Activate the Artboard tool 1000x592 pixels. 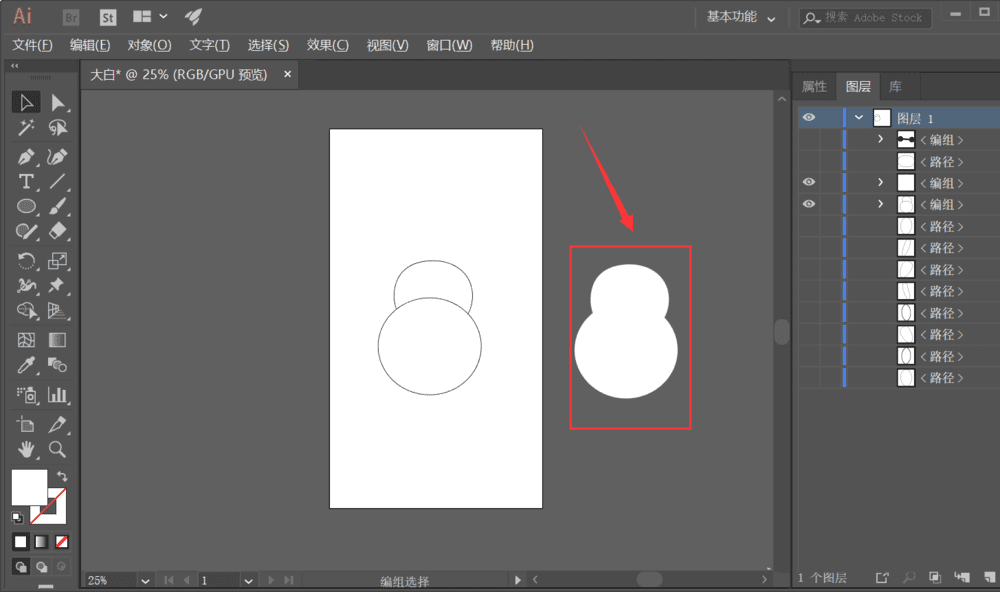(x=26, y=424)
